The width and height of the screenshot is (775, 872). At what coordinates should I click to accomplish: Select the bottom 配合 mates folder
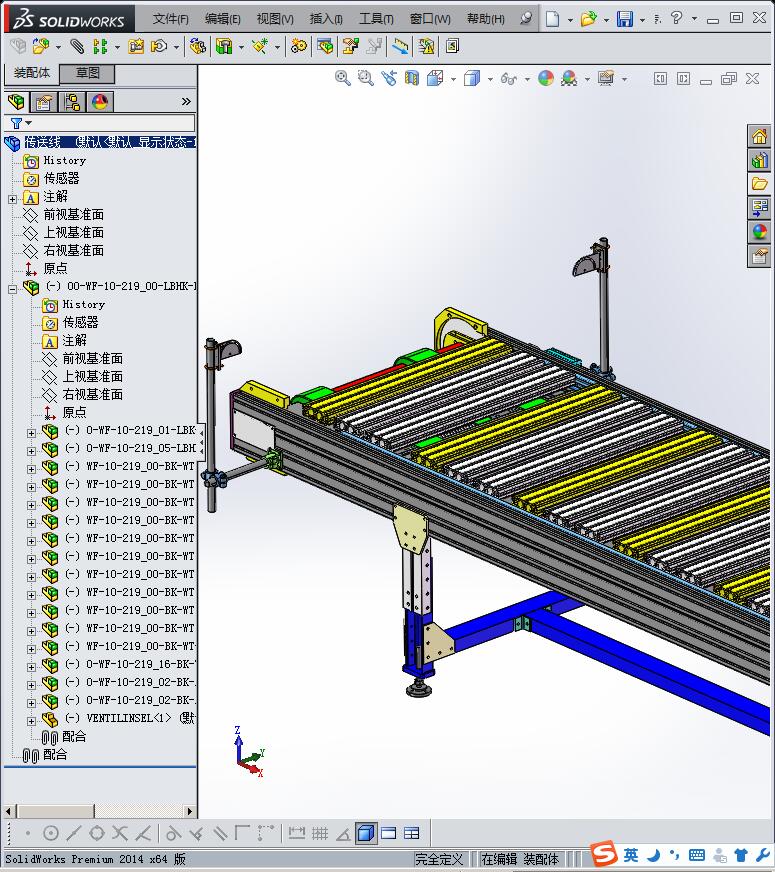tap(54, 755)
